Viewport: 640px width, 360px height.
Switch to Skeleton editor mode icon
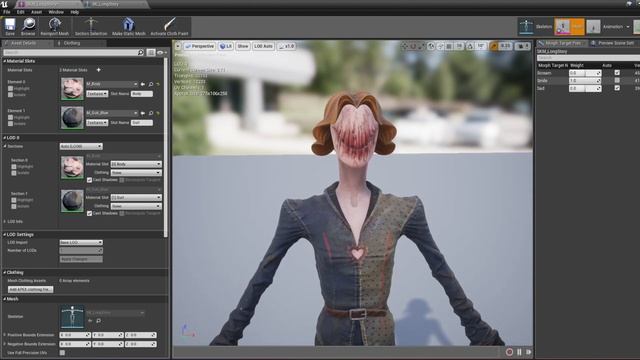pos(526,27)
